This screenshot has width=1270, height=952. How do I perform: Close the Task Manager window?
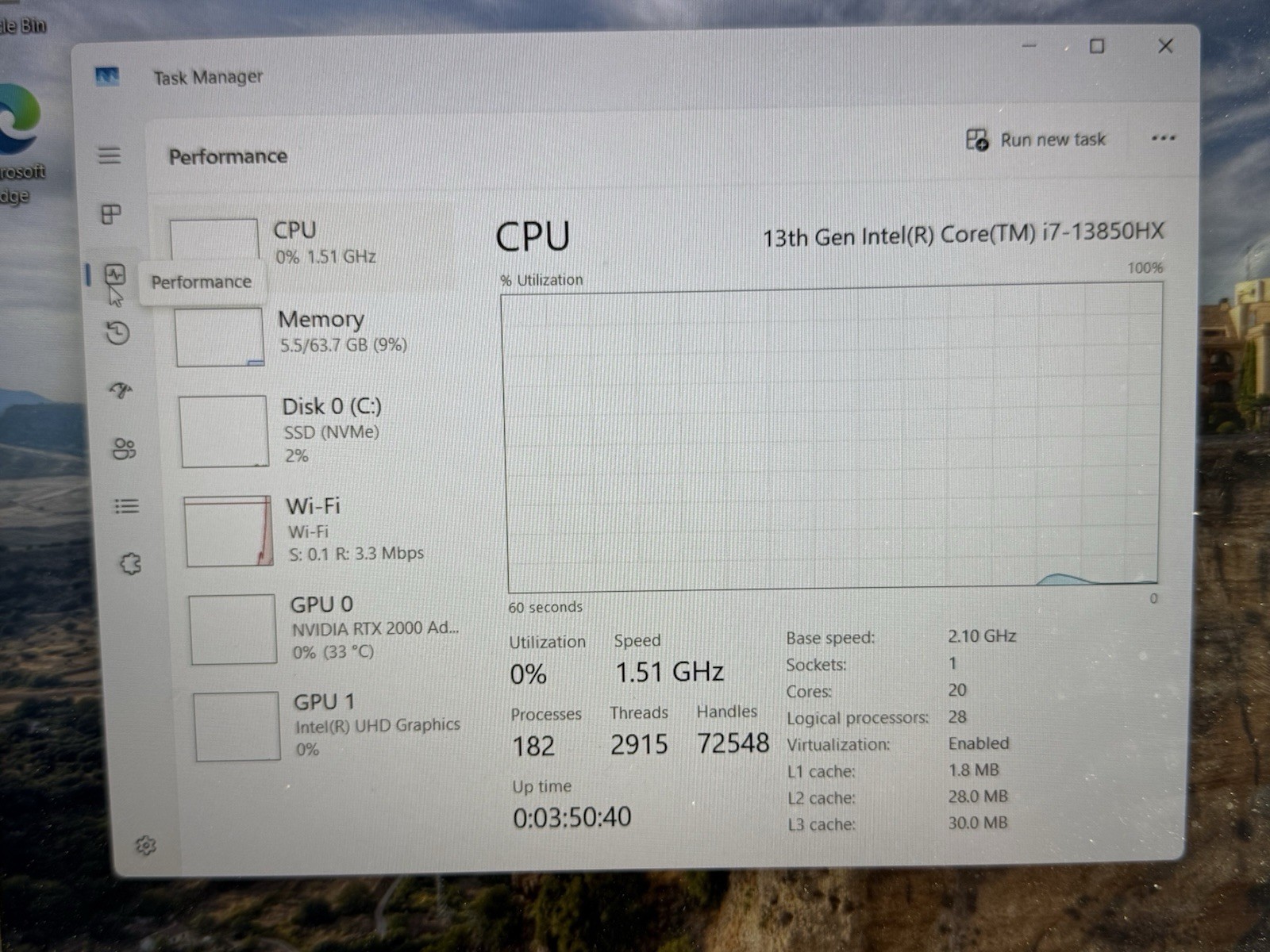click(x=1165, y=46)
